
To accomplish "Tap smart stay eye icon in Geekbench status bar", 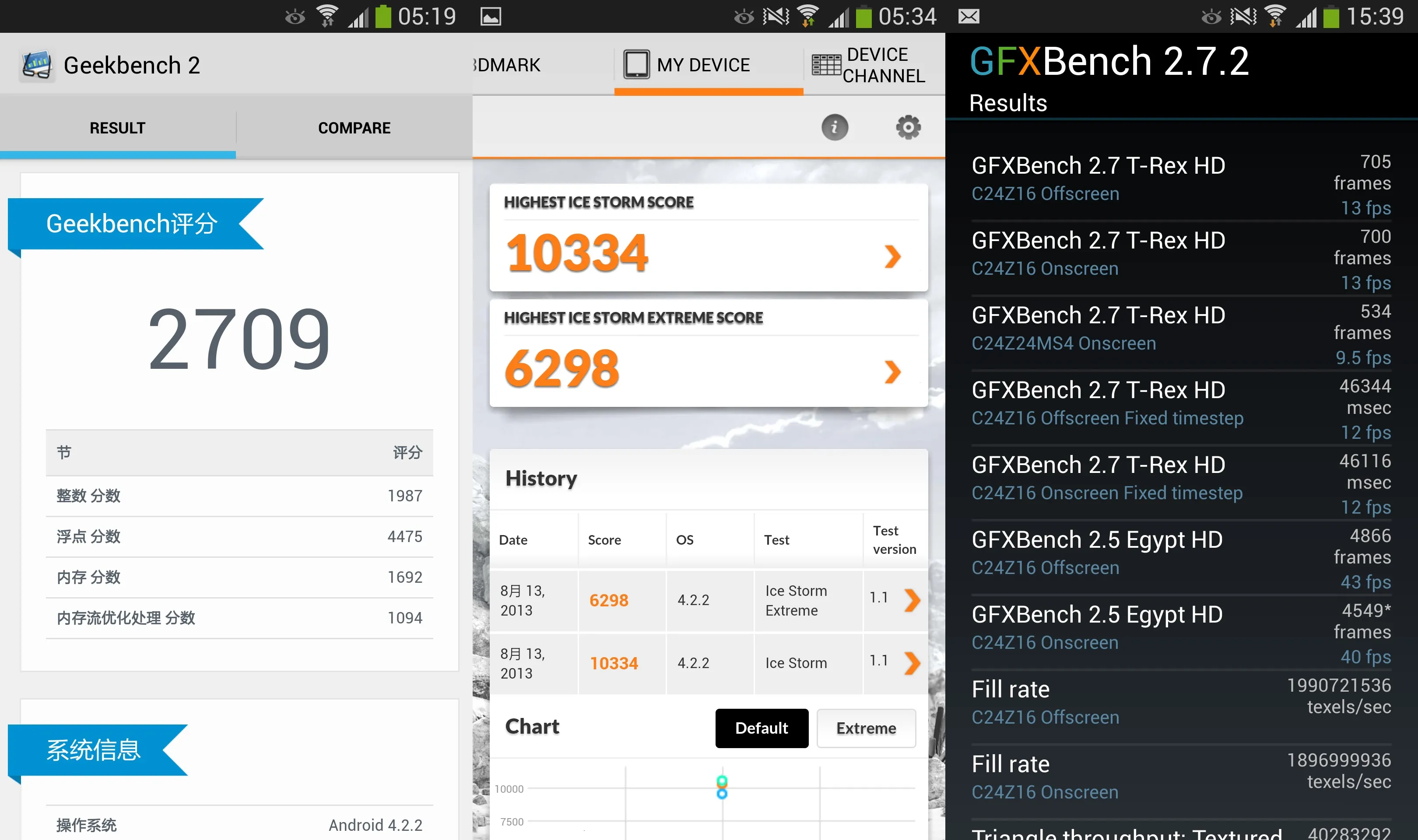I will [x=295, y=17].
